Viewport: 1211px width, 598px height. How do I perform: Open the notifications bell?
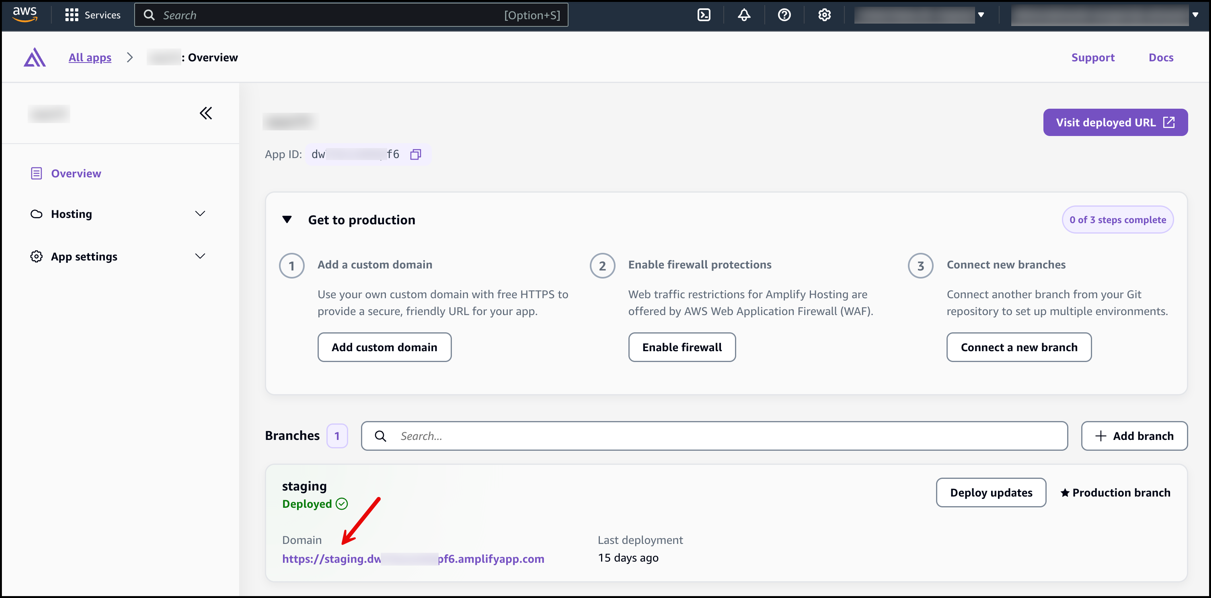tap(744, 15)
